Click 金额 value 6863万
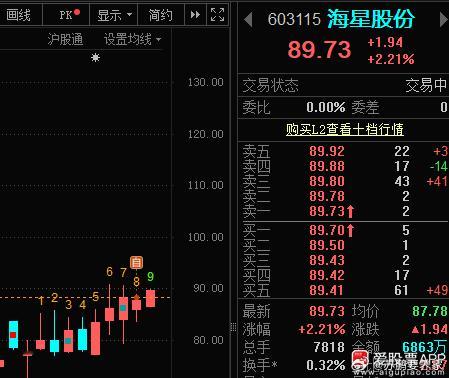This screenshot has width=449, height=378. [424, 347]
